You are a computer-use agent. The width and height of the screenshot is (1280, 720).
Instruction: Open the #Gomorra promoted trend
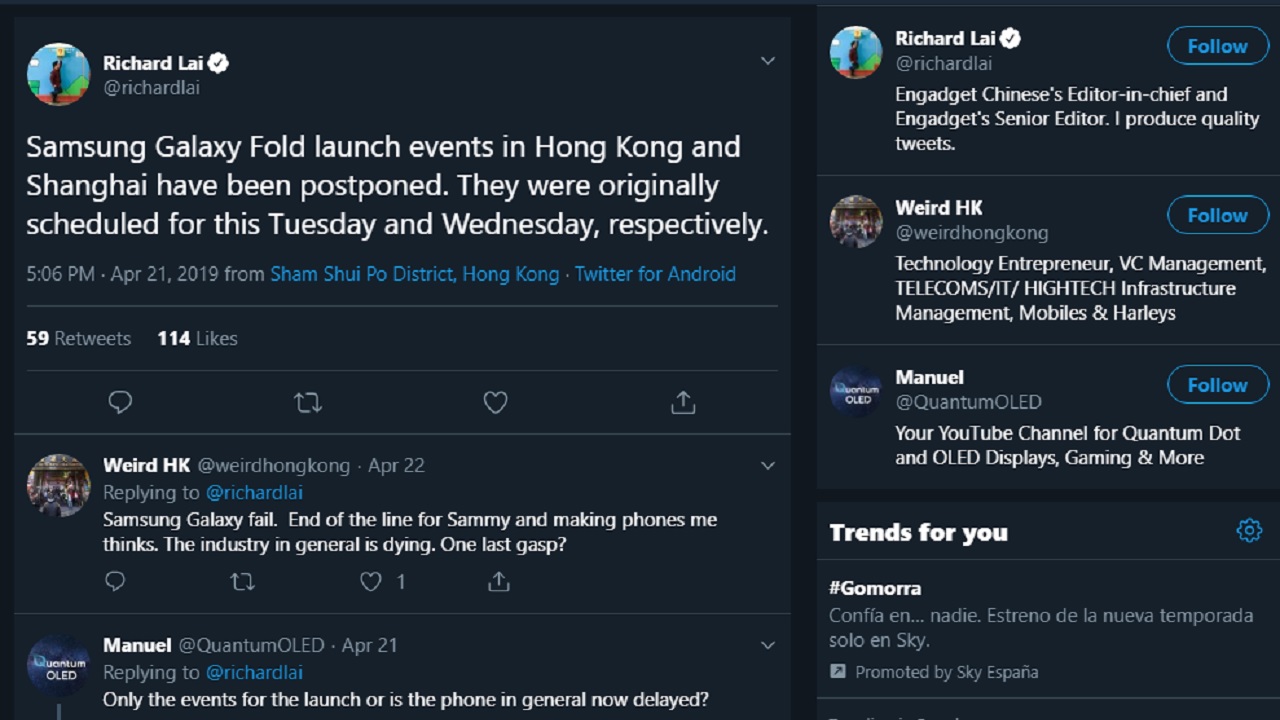click(875, 588)
